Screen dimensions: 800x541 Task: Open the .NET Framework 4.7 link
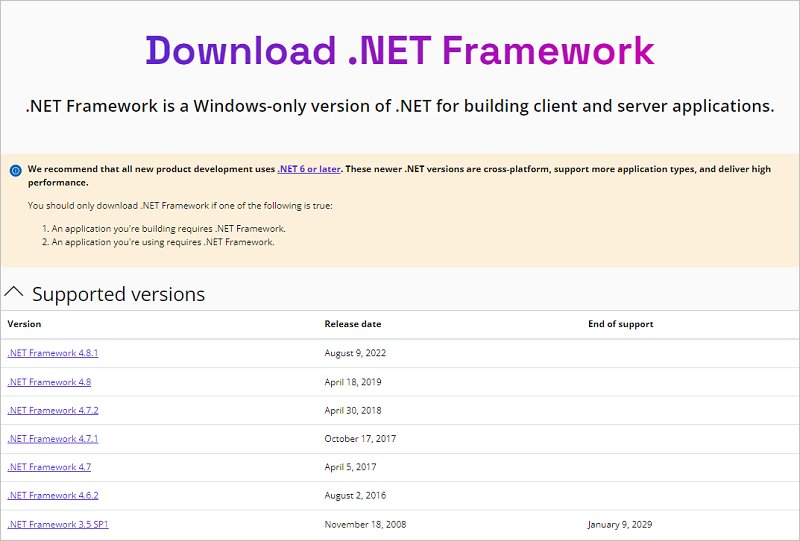click(49, 467)
